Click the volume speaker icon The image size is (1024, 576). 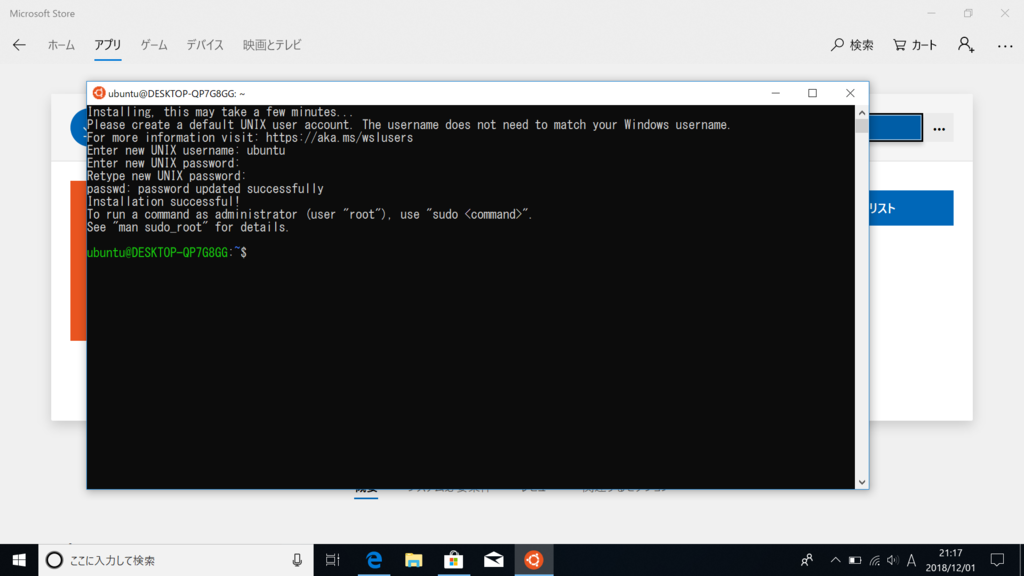tap(893, 560)
